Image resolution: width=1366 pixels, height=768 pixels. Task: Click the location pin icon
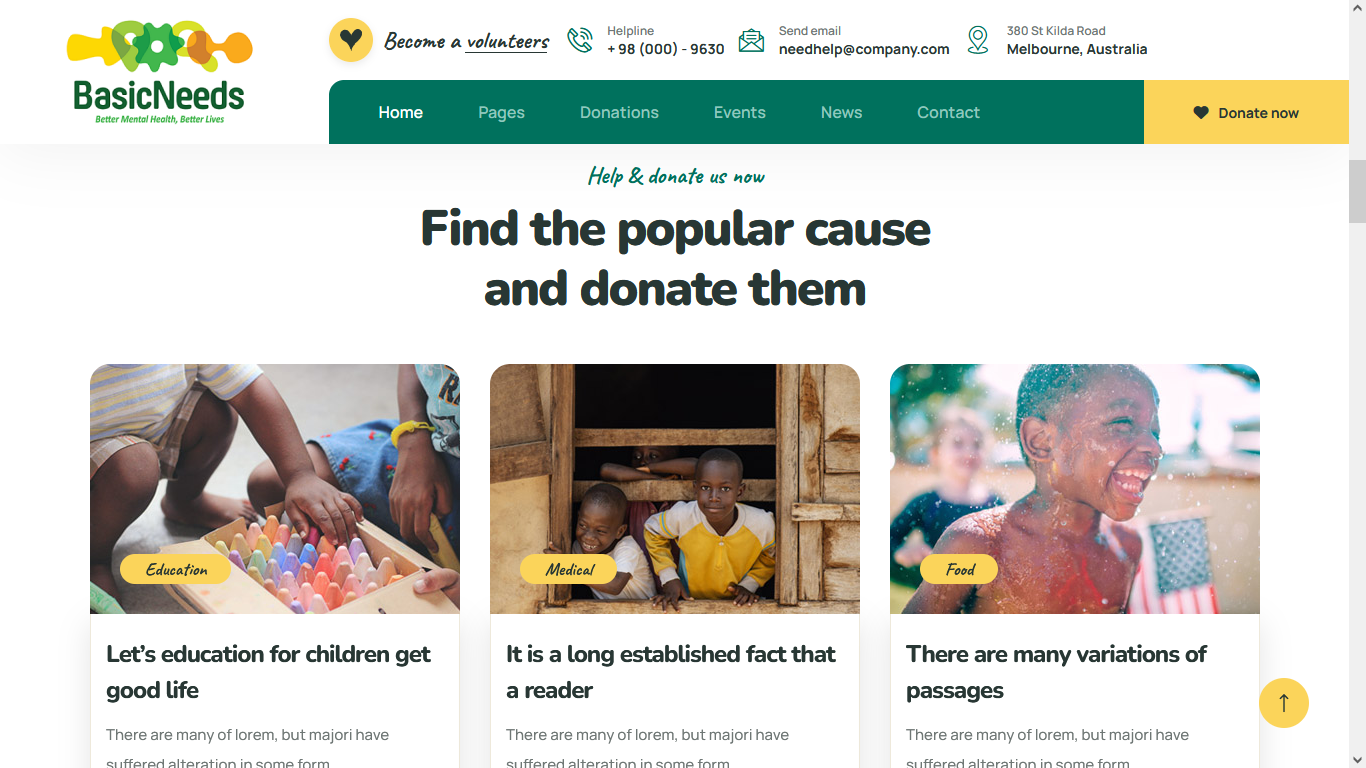978,40
